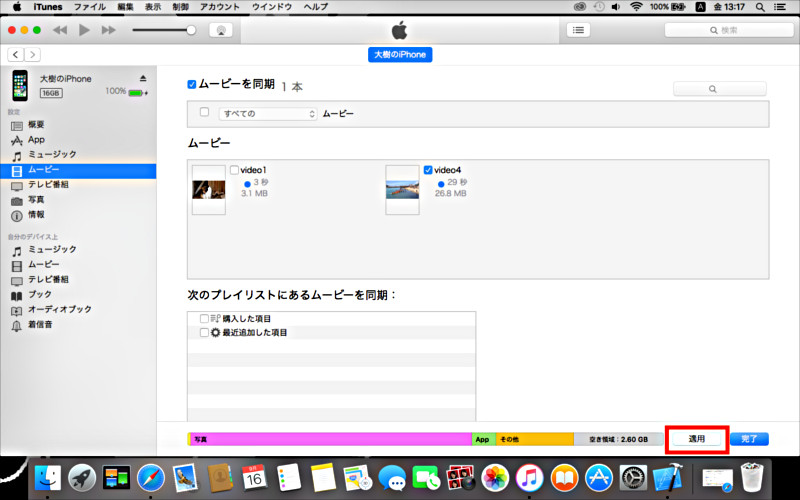Image resolution: width=800 pixels, height=500 pixels.
Task: Click the 完了 done button
Action: (x=749, y=439)
